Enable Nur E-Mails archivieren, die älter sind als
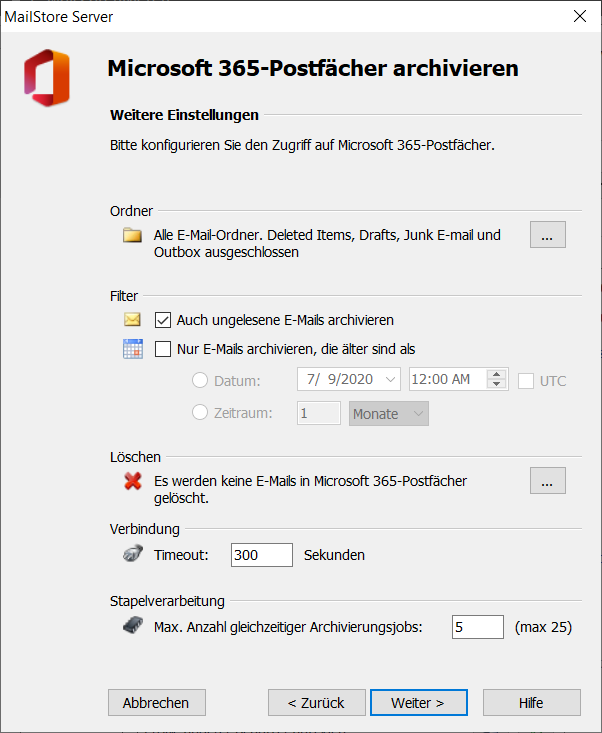This screenshot has height=733, width=602. 163,349
